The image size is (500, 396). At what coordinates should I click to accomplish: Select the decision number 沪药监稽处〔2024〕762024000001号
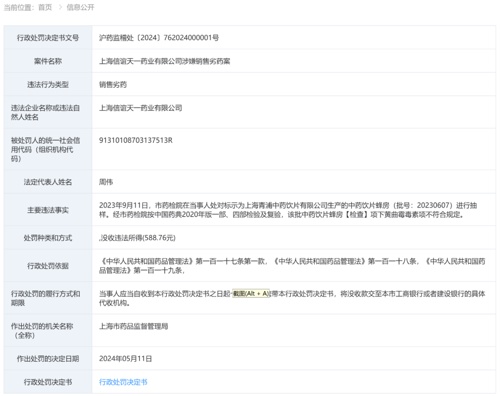(x=159, y=38)
